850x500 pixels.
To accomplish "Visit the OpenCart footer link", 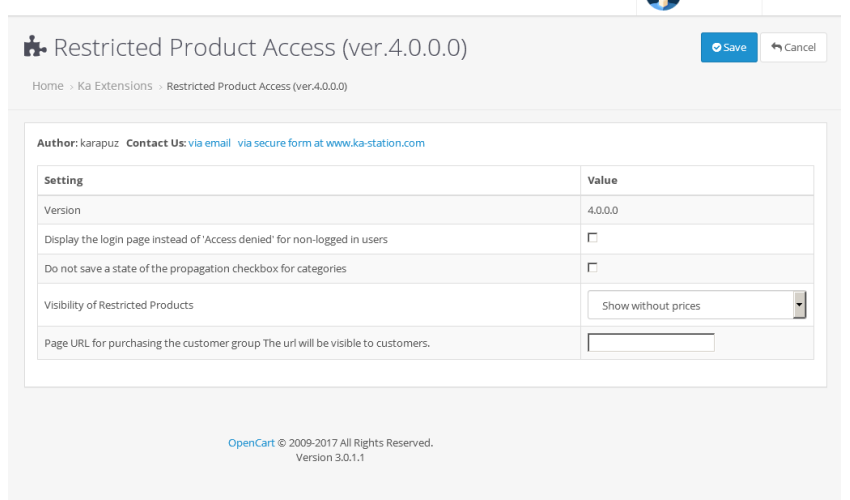I will click(x=251, y=443).
